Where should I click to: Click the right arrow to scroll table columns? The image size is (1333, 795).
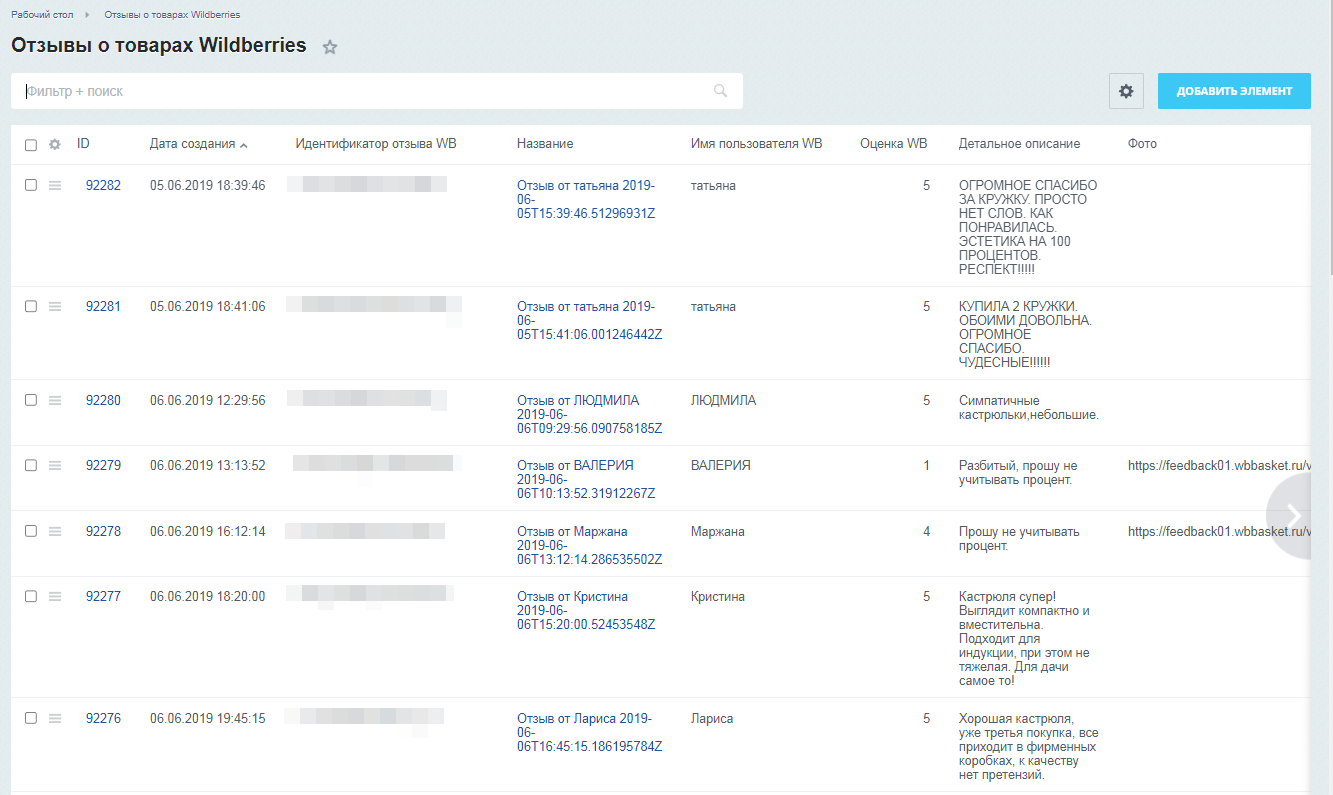pyautogui.click(x=1294, y=515)
